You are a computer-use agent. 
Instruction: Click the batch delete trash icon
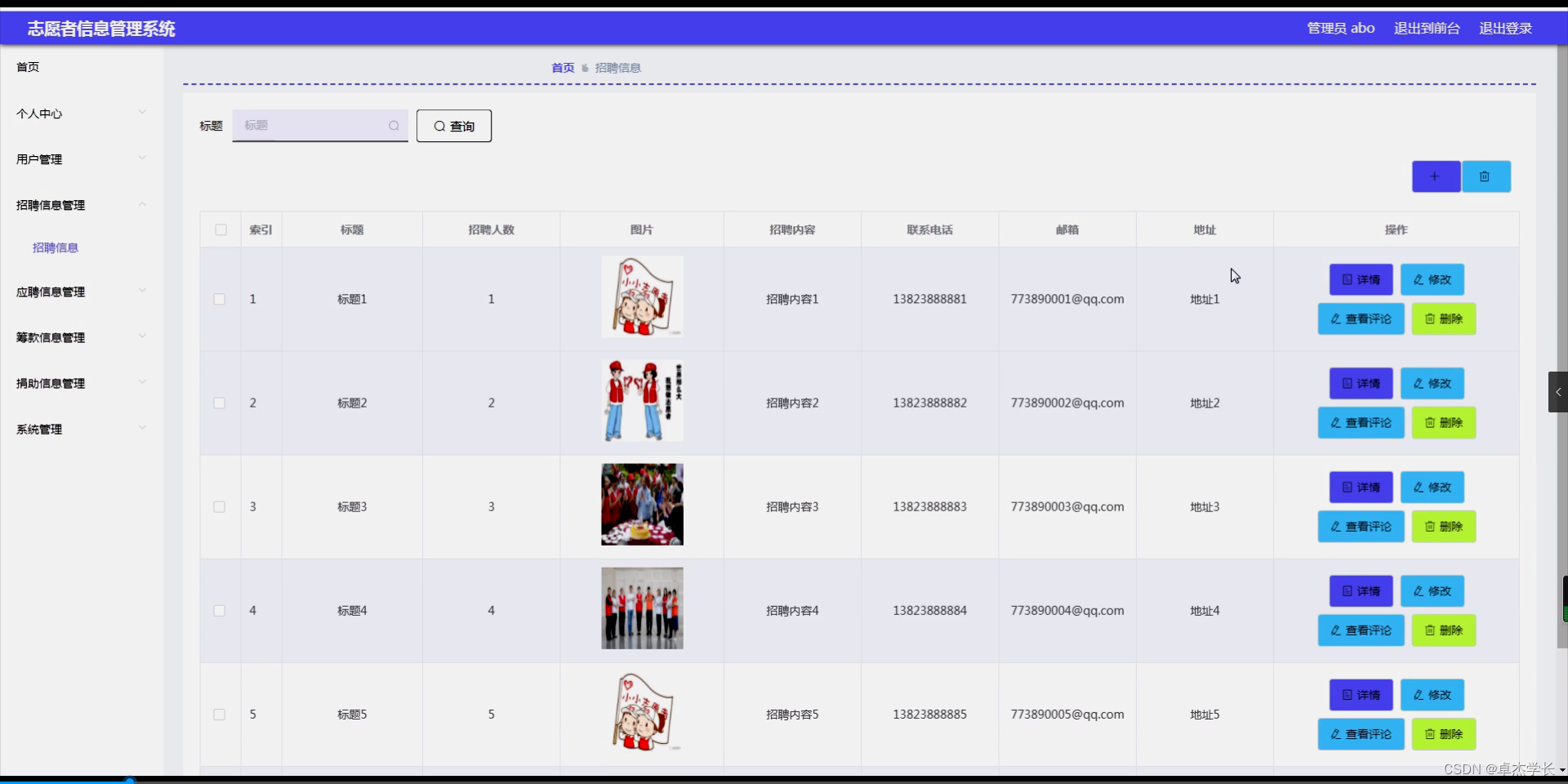pos(1486,176)
